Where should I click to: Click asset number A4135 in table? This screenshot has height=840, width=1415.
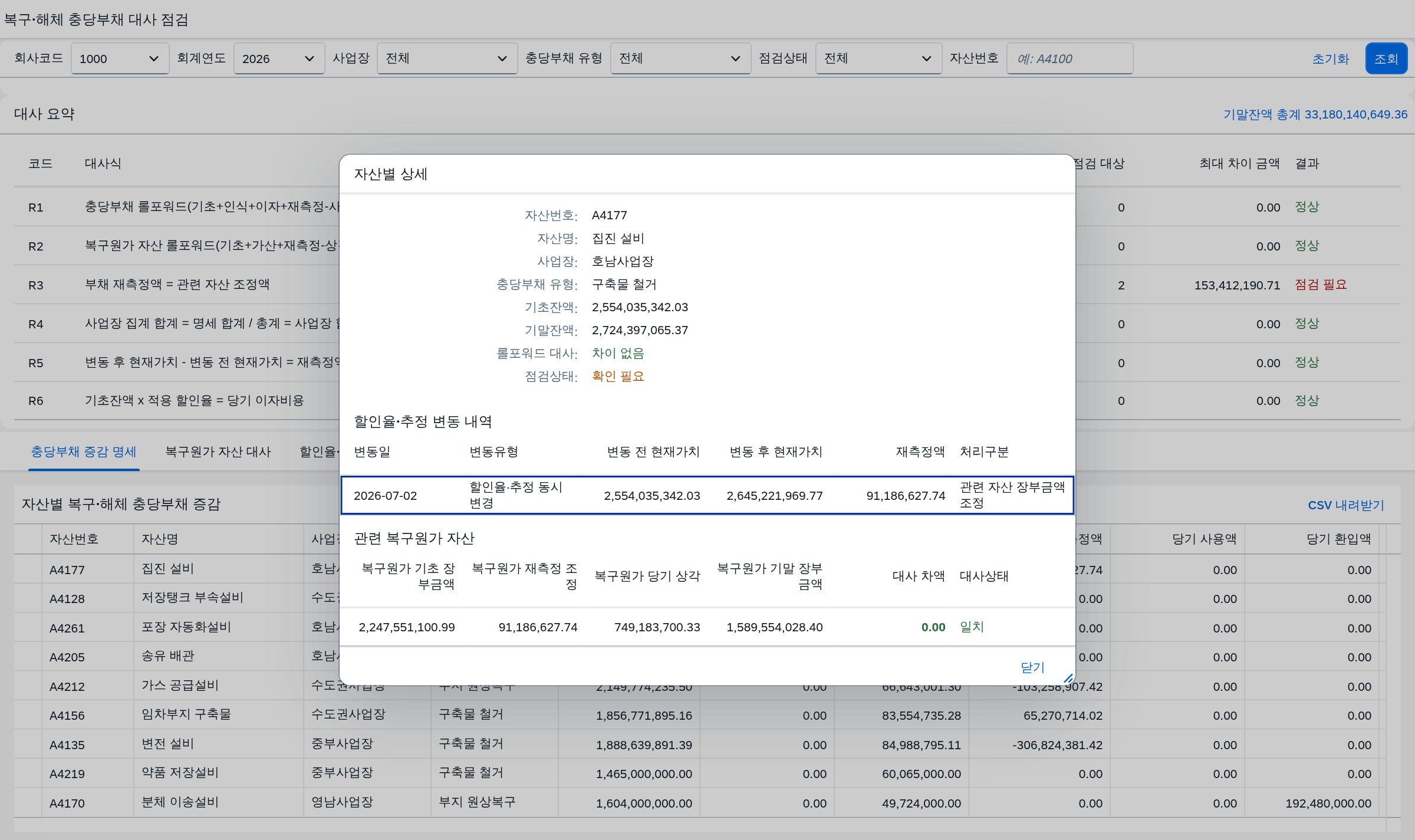click(67, 745)
